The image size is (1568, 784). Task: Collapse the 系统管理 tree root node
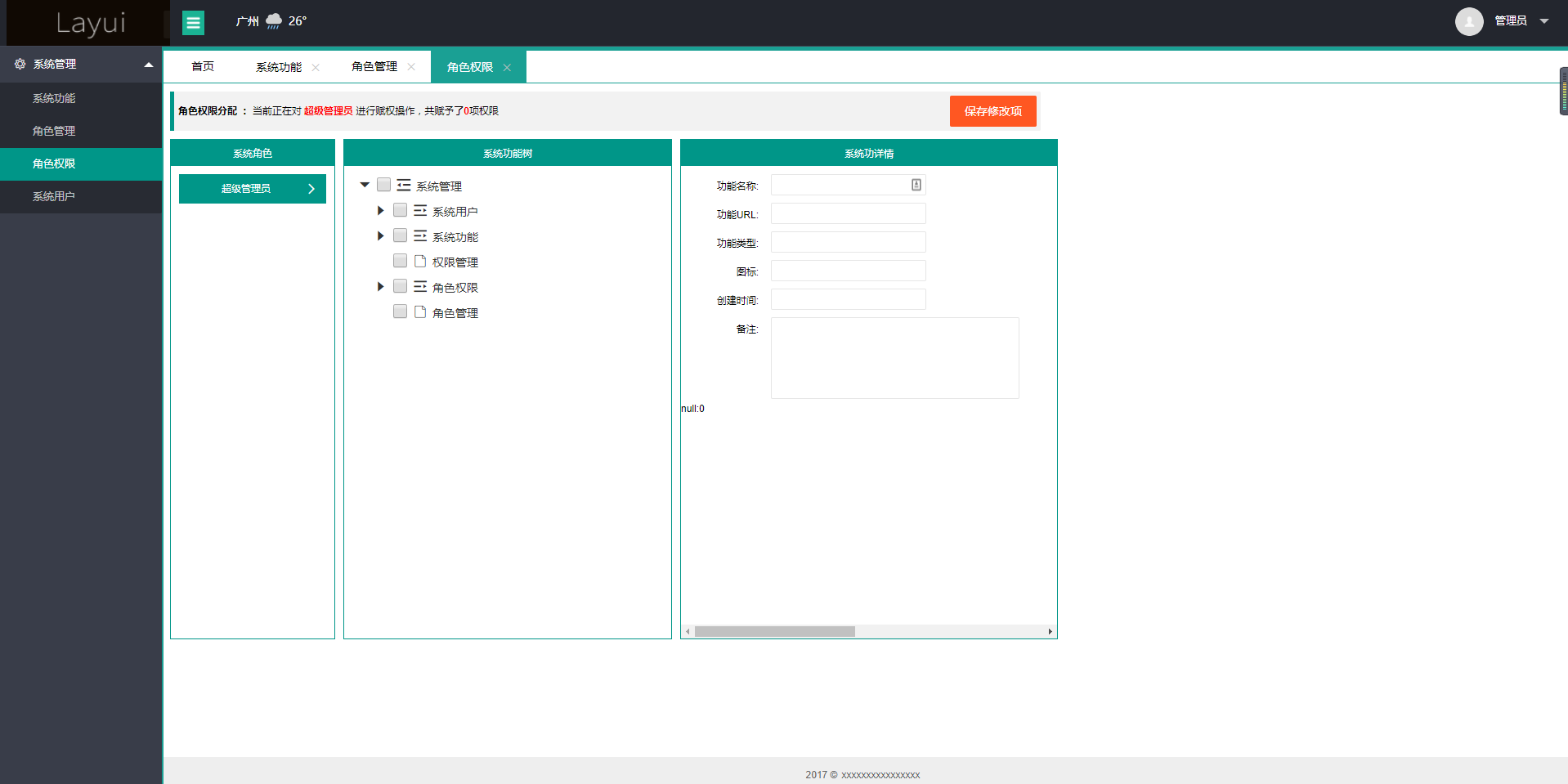tap(365, 185)
